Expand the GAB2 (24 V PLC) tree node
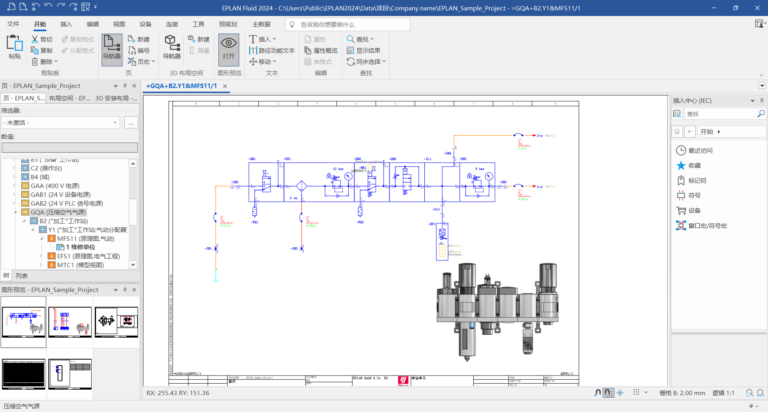This screenshot has height=412, width=768. tap(15, 203)
